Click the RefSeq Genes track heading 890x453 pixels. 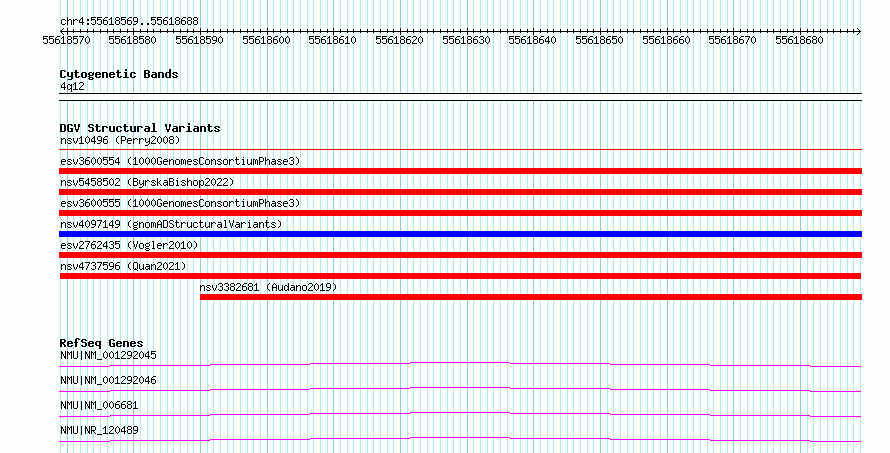102,343
